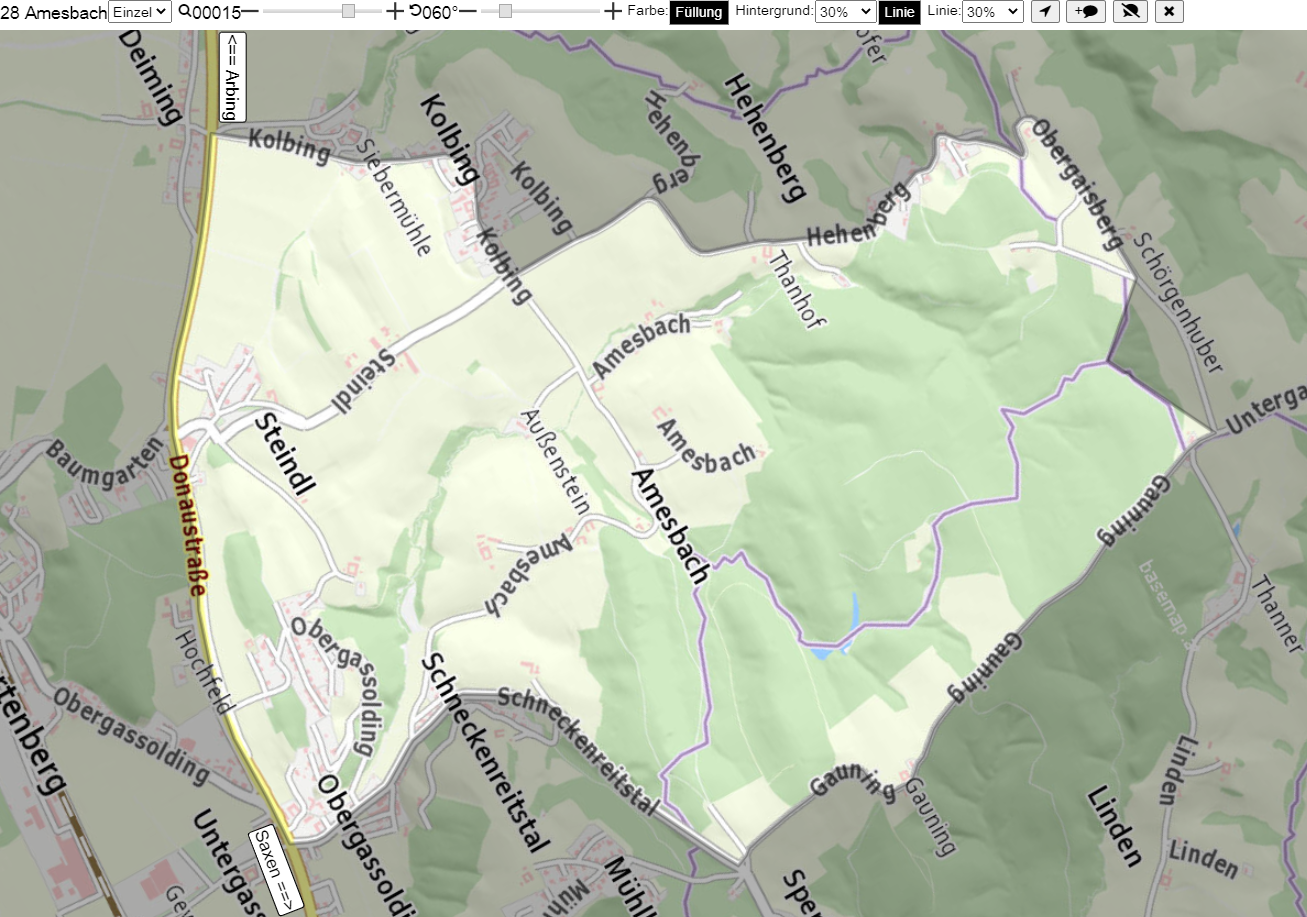Click the X close icon in the toolbar
This screenshot has height=917, width=1307.
coord(1169,12)
